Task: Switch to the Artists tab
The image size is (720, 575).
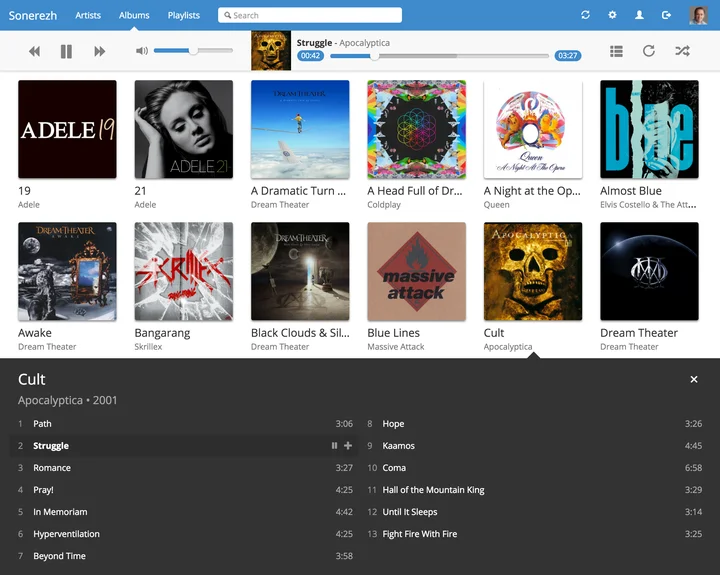Action: point(88,15)
